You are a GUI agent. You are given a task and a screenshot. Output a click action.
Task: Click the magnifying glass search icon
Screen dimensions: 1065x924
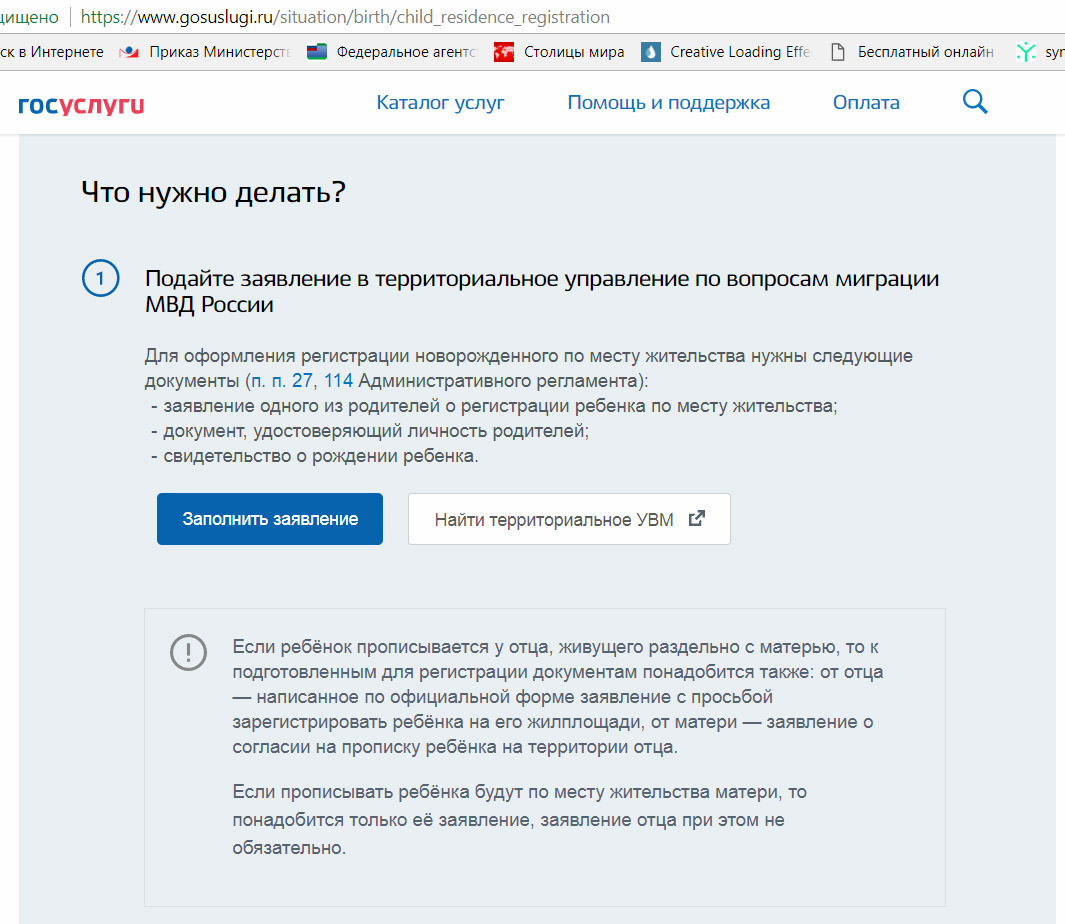[975, 102]
